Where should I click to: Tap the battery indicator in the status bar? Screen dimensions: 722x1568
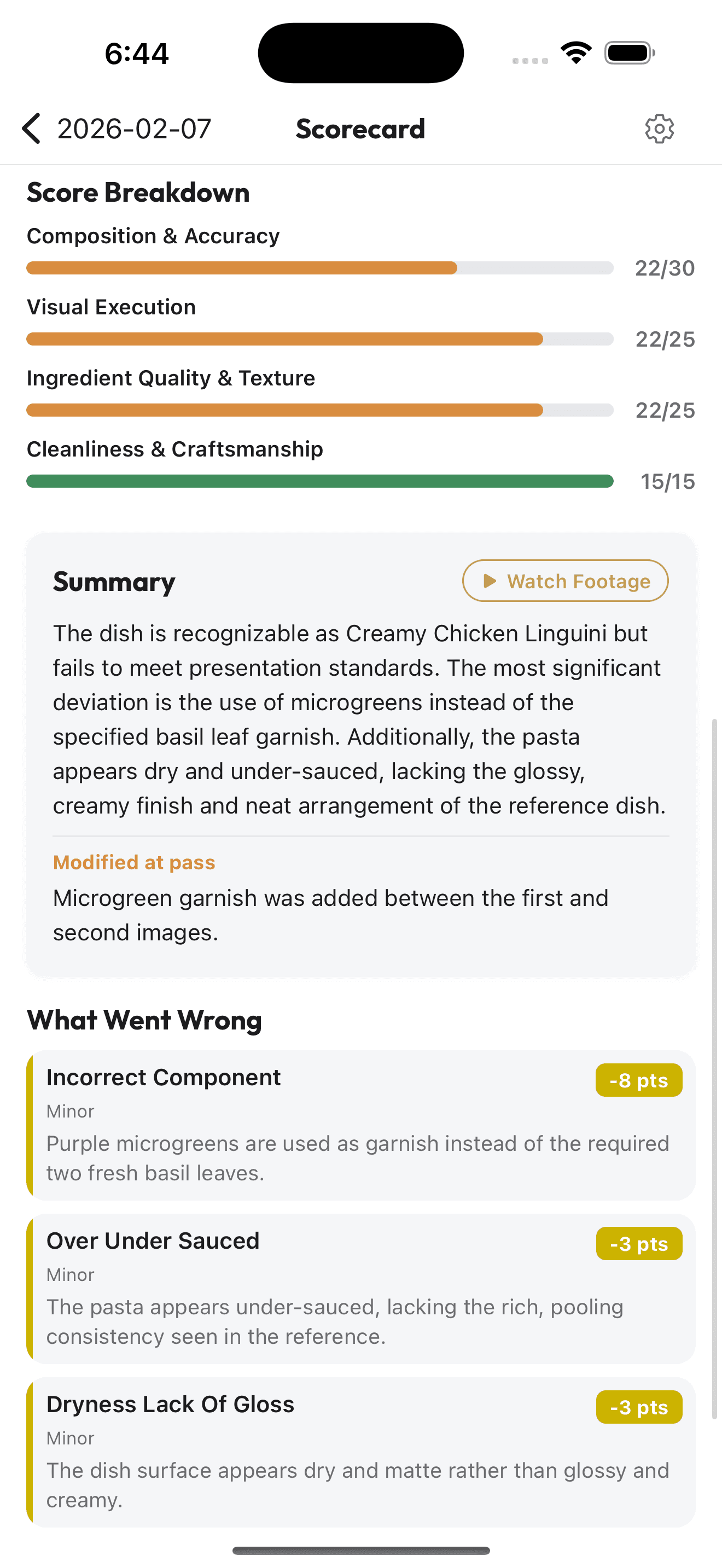click(x=628, y=52)
